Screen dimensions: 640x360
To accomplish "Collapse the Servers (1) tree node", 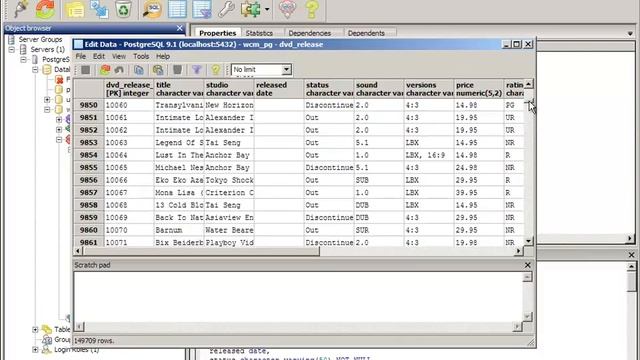I will pos(12,49).
